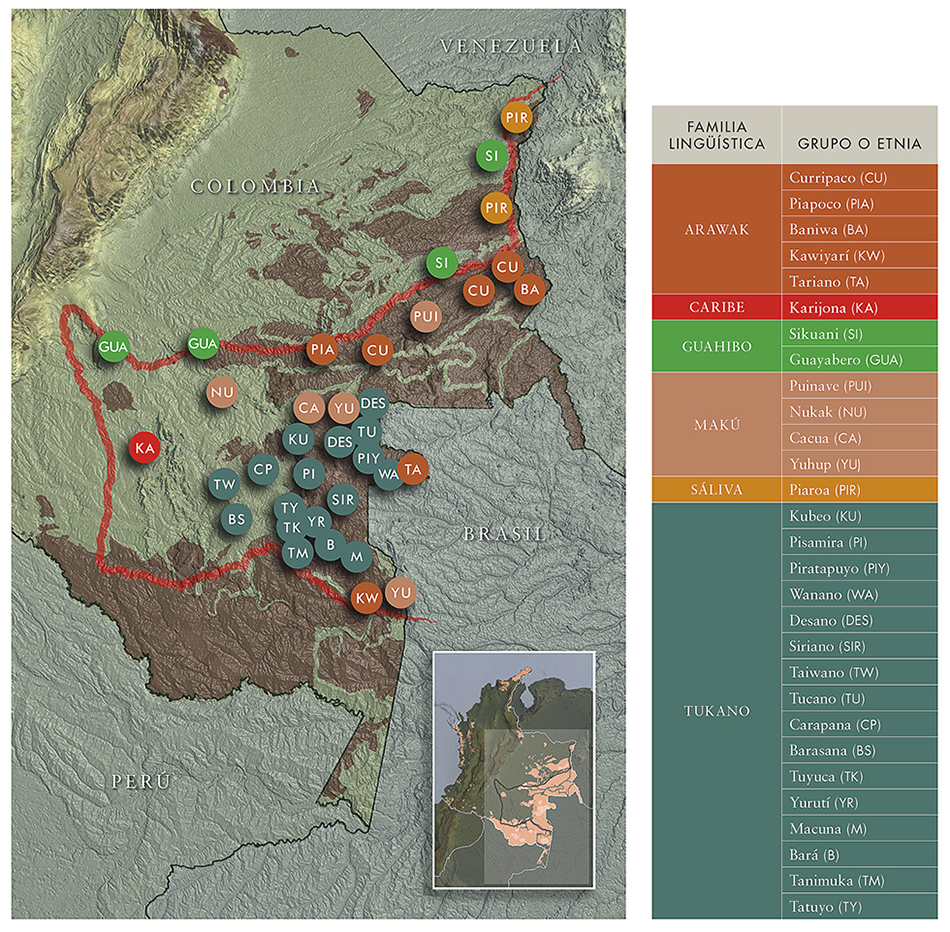Select the CP Carapana marker
Screen dimensions: 950x932
click(x=262, y=468)
